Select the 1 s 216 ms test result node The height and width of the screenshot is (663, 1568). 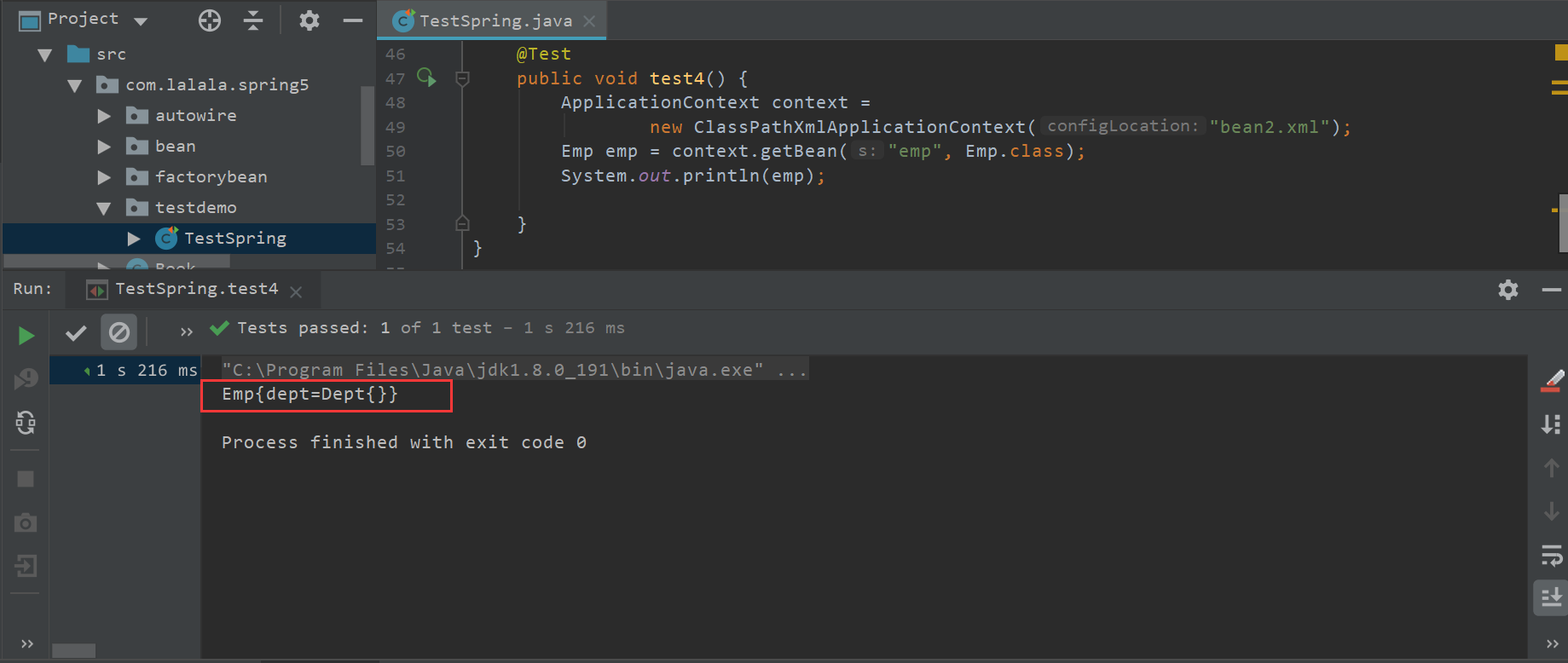(125, 371)
